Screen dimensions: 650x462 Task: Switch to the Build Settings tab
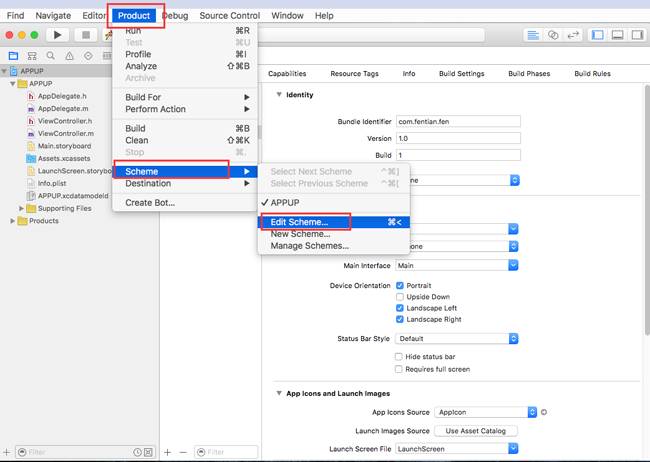point(461,73)
